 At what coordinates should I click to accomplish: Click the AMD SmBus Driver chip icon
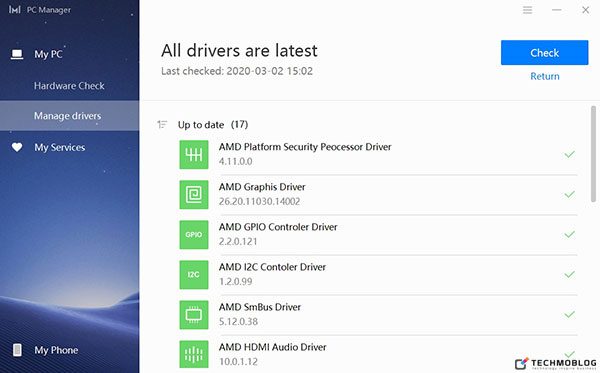[194, 315]
